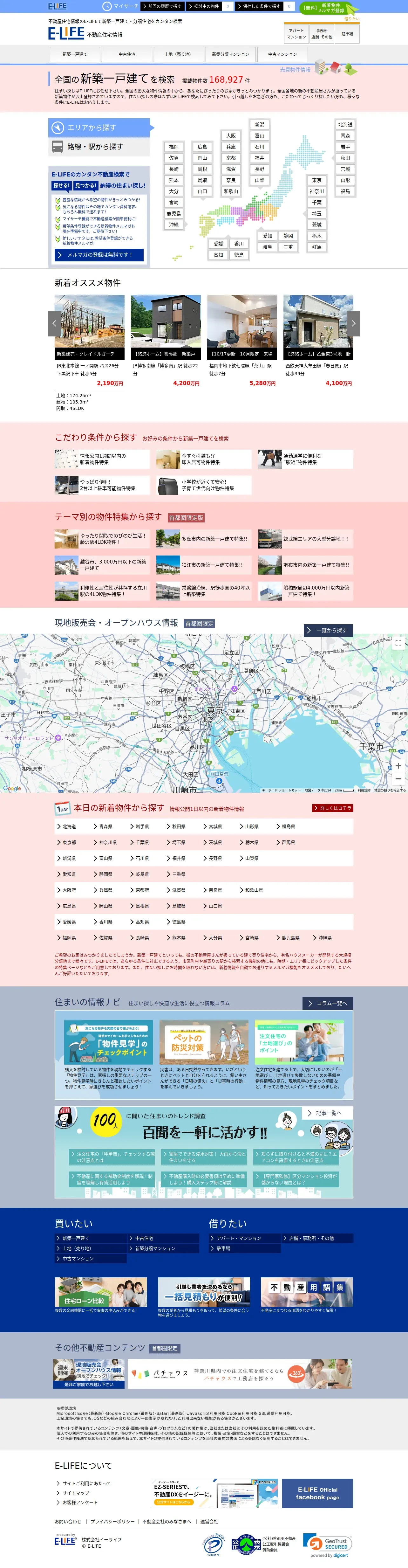The height and width of the screenshot is (1568, 408).
Task: Select the 路線・駅から探す train icon
Action: [58, 147]
